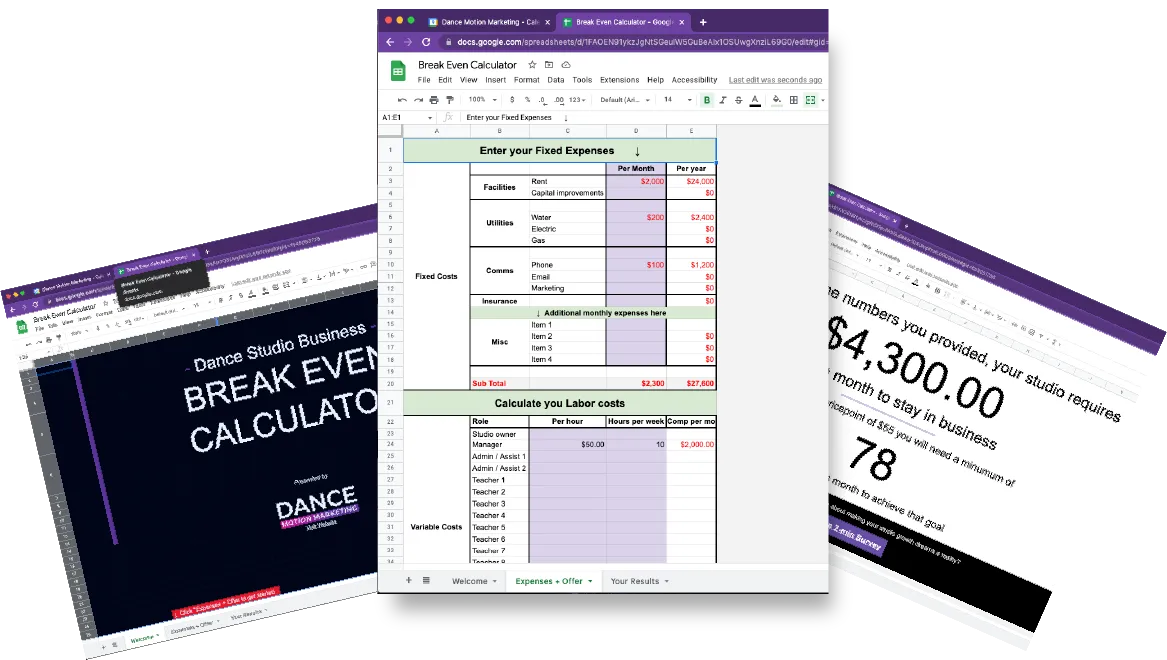This screenshot has width=1167, height=660.
Task: Star the Break Even Calculator document
Action: pyautogui.click(x=532, y=65)
